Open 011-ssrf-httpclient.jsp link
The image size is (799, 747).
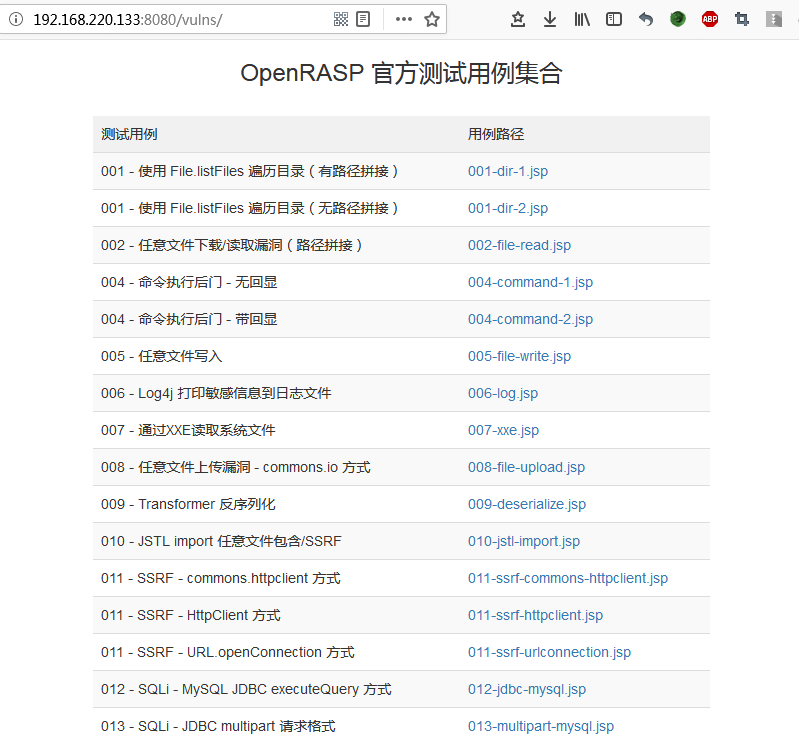click(535, 616)
